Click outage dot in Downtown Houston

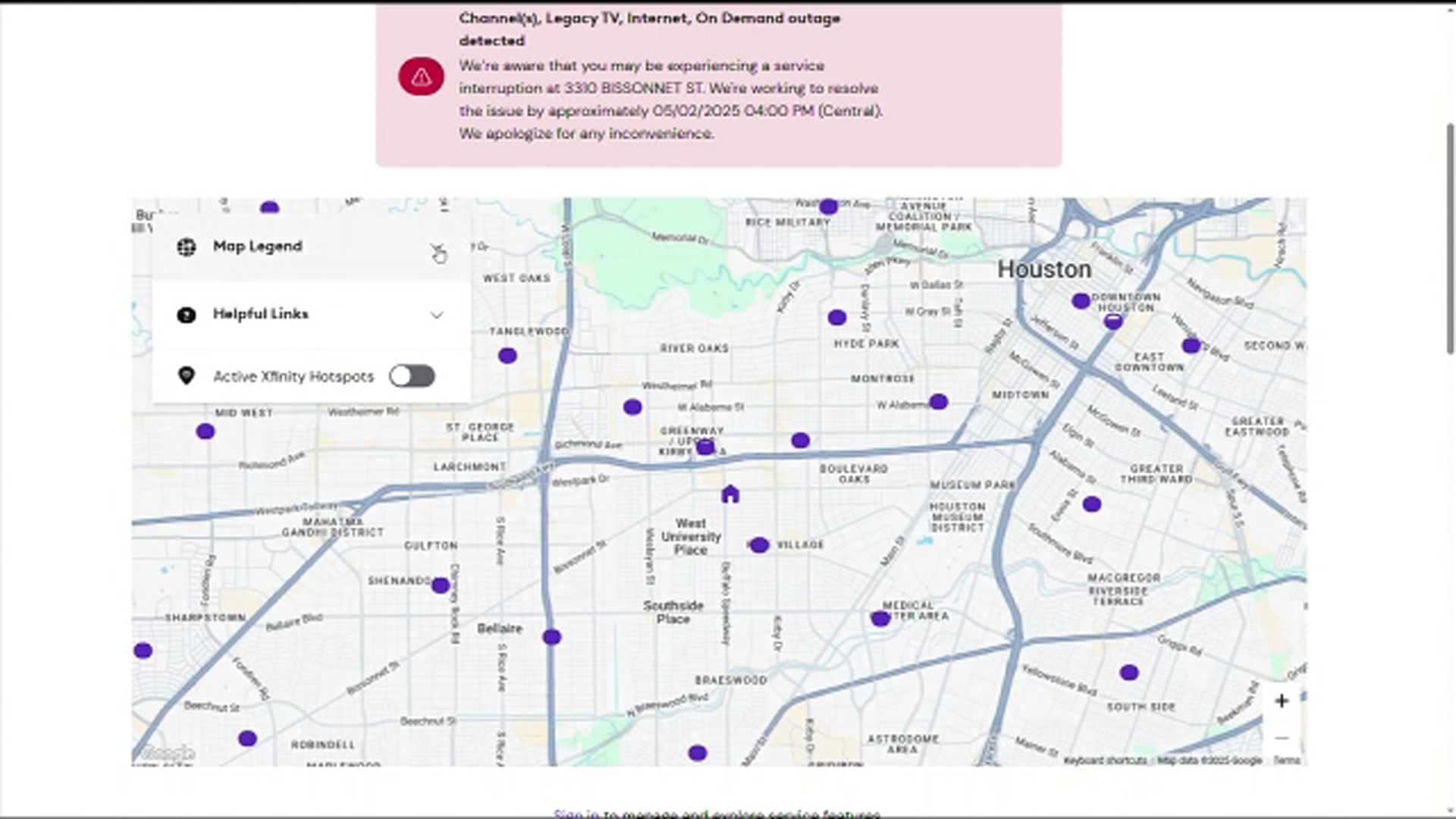pos(1081,301)
